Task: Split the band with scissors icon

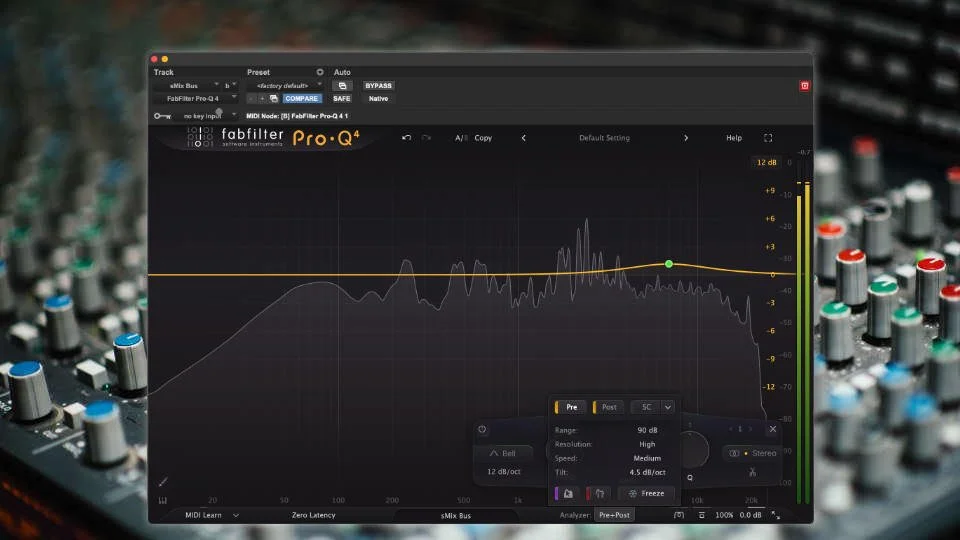Action: click(x=752, y=472)
